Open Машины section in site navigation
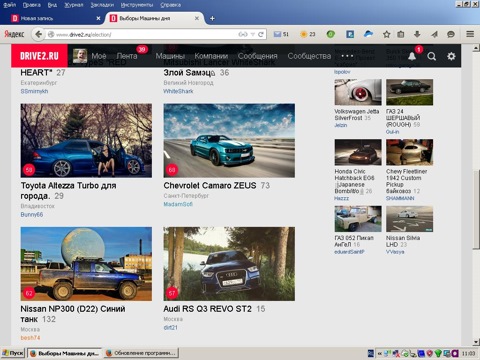Viewport: 480px width, 360px height. pyautogui.click(x=170, y=56)
